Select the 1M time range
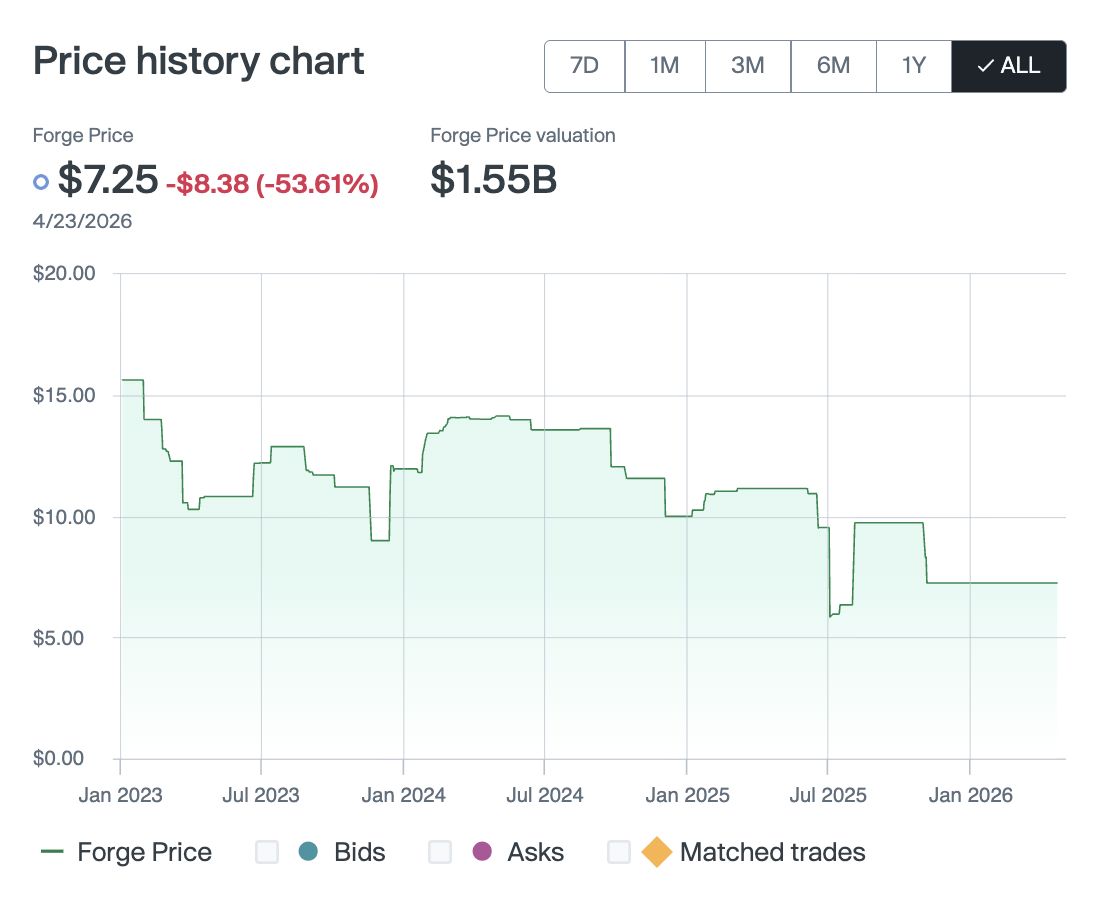Viewport: 1100px width, 904px height. coord(664,66)
